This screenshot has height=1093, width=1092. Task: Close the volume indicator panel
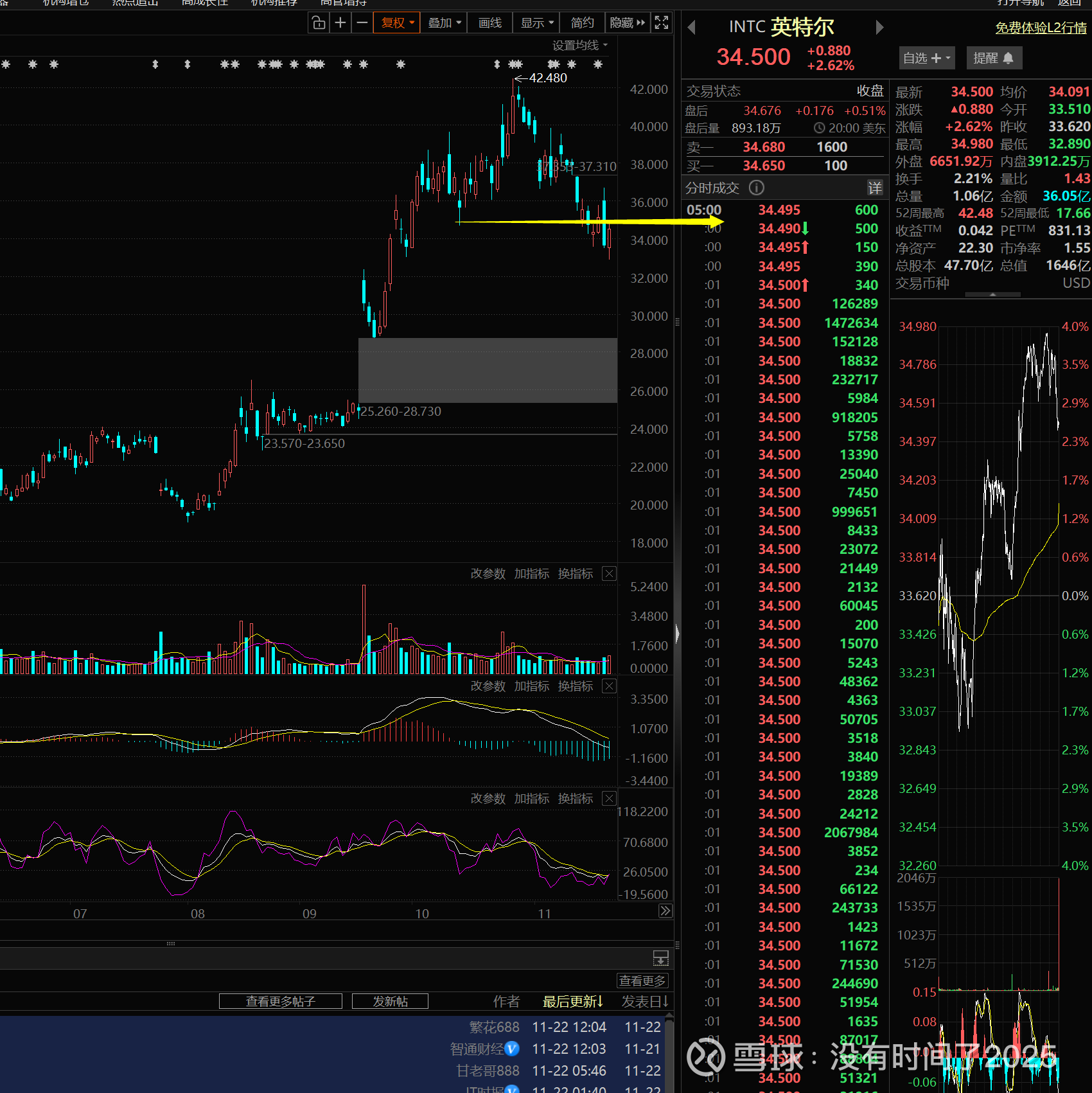point(610,574)
